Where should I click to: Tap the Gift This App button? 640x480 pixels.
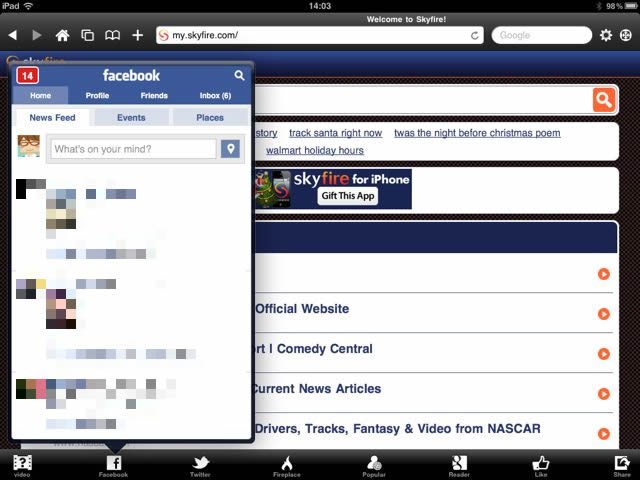tap(348, 196)
